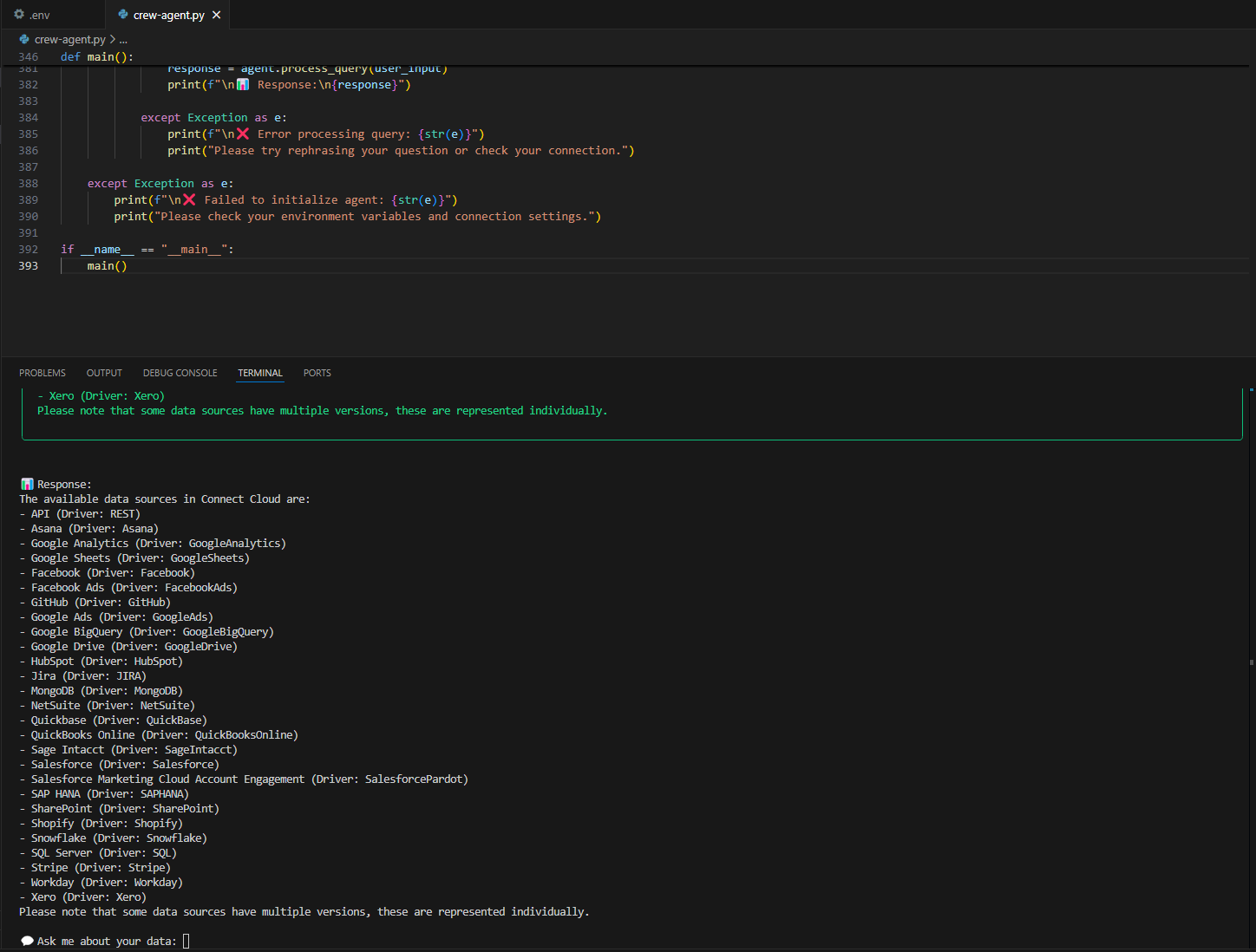This screenshot has width=1256, height=952.
Task: Show the DEBUG CONSOLE panel
Action: 180,373
